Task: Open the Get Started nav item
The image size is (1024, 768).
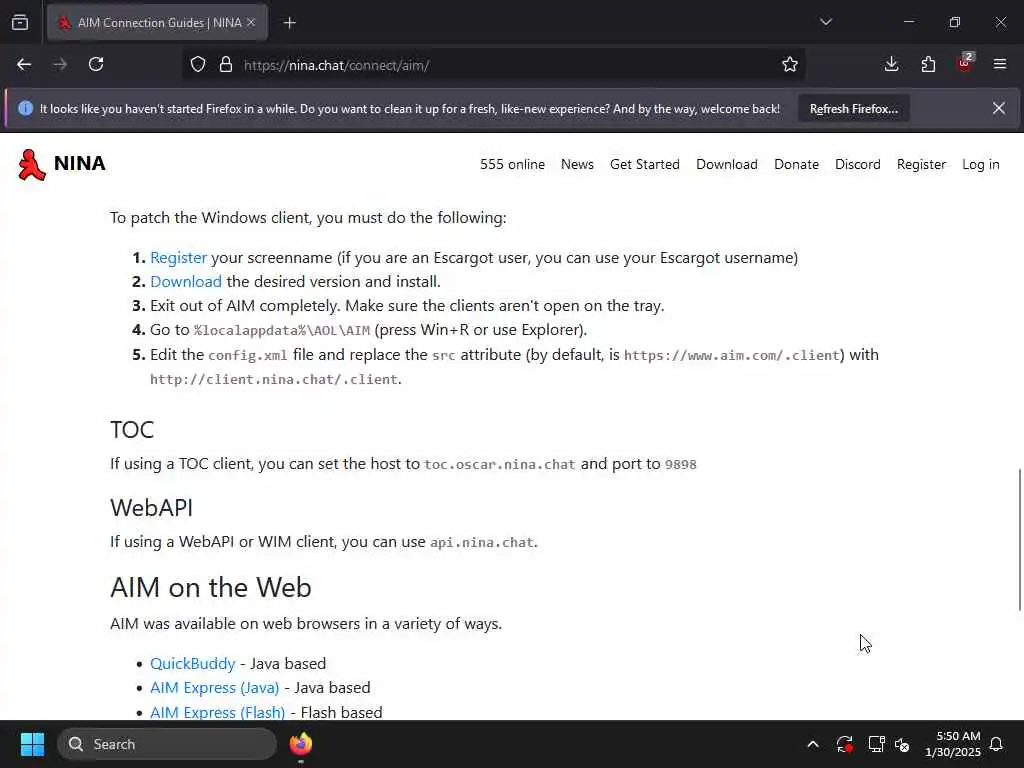Action: click(x=645, y=165)
